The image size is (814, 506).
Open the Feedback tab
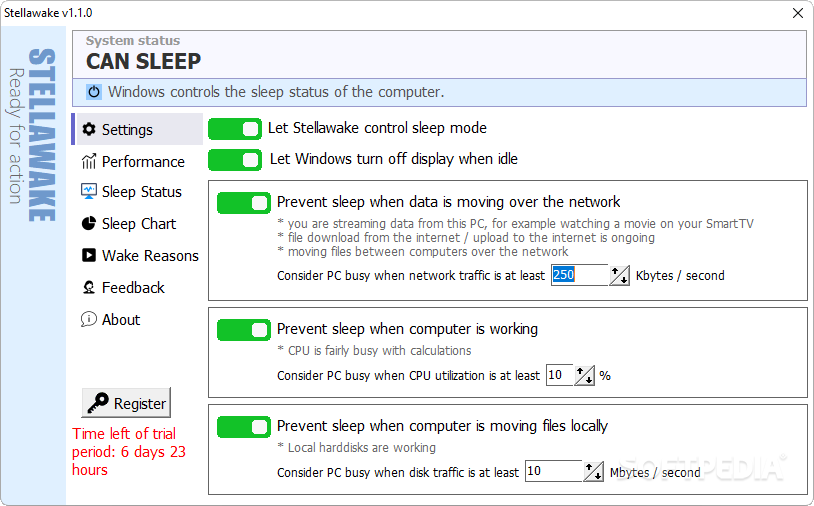pos(139,288)
